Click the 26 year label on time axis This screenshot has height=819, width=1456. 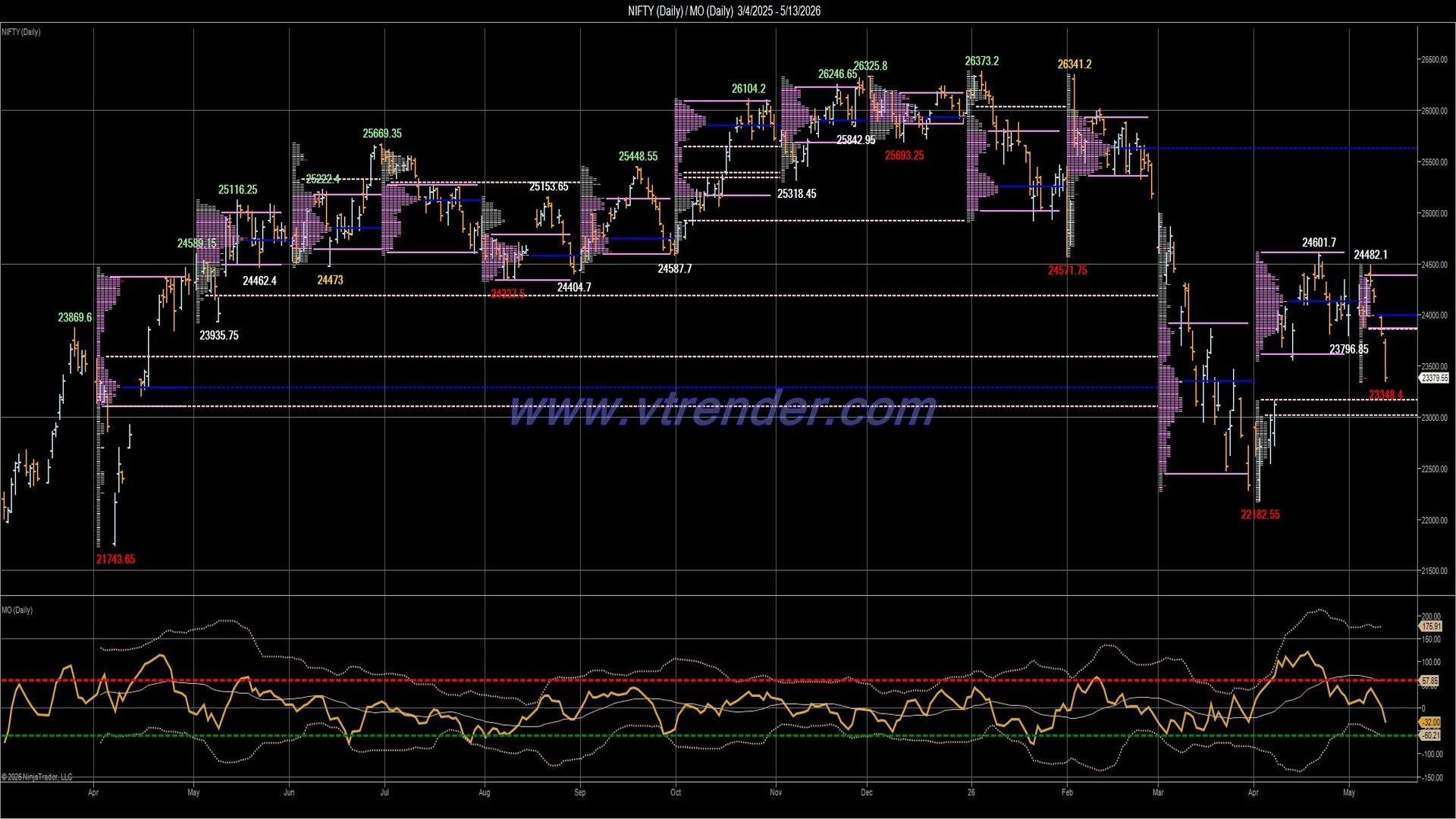971,792
